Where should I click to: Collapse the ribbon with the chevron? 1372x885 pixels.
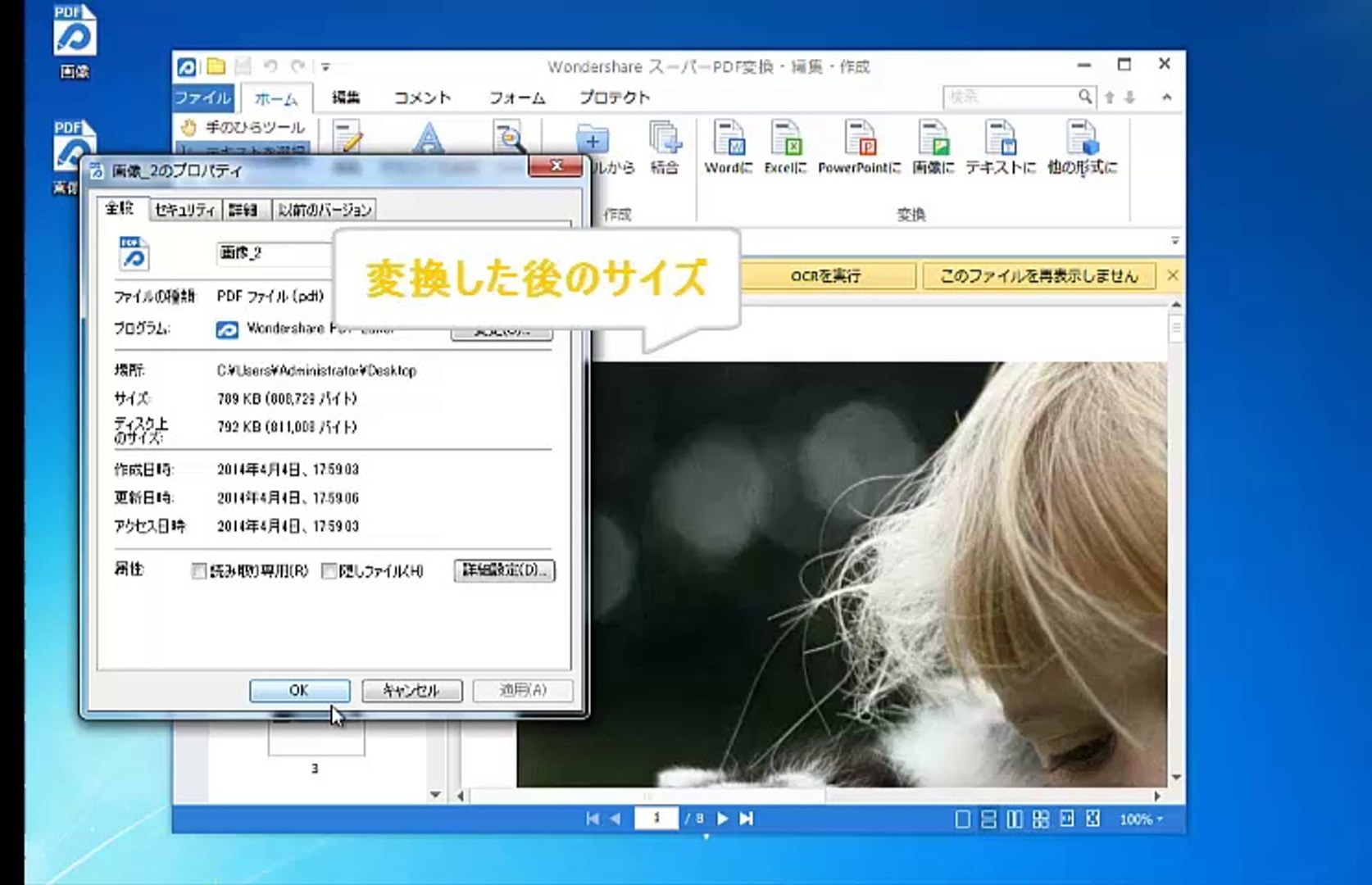[1166, 98]
